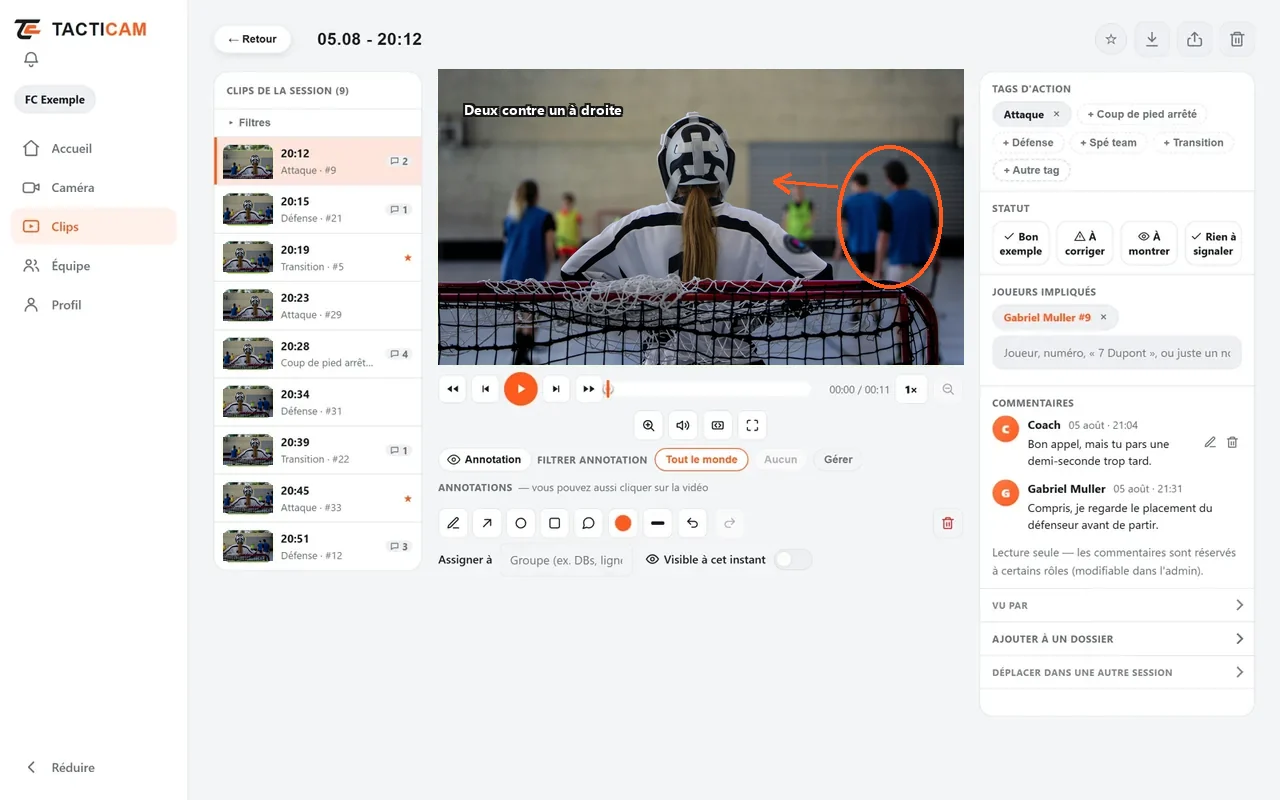Open Caméra in the sidebar
This screenshot has height=800, width=1280.
(x=94, y=188)
